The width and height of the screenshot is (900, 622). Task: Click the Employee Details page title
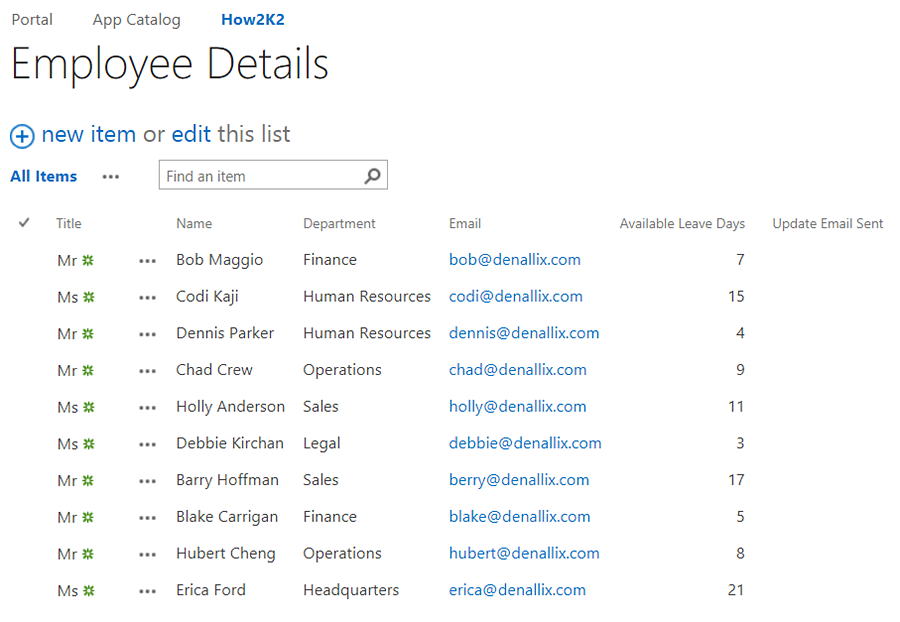point(169,65)
